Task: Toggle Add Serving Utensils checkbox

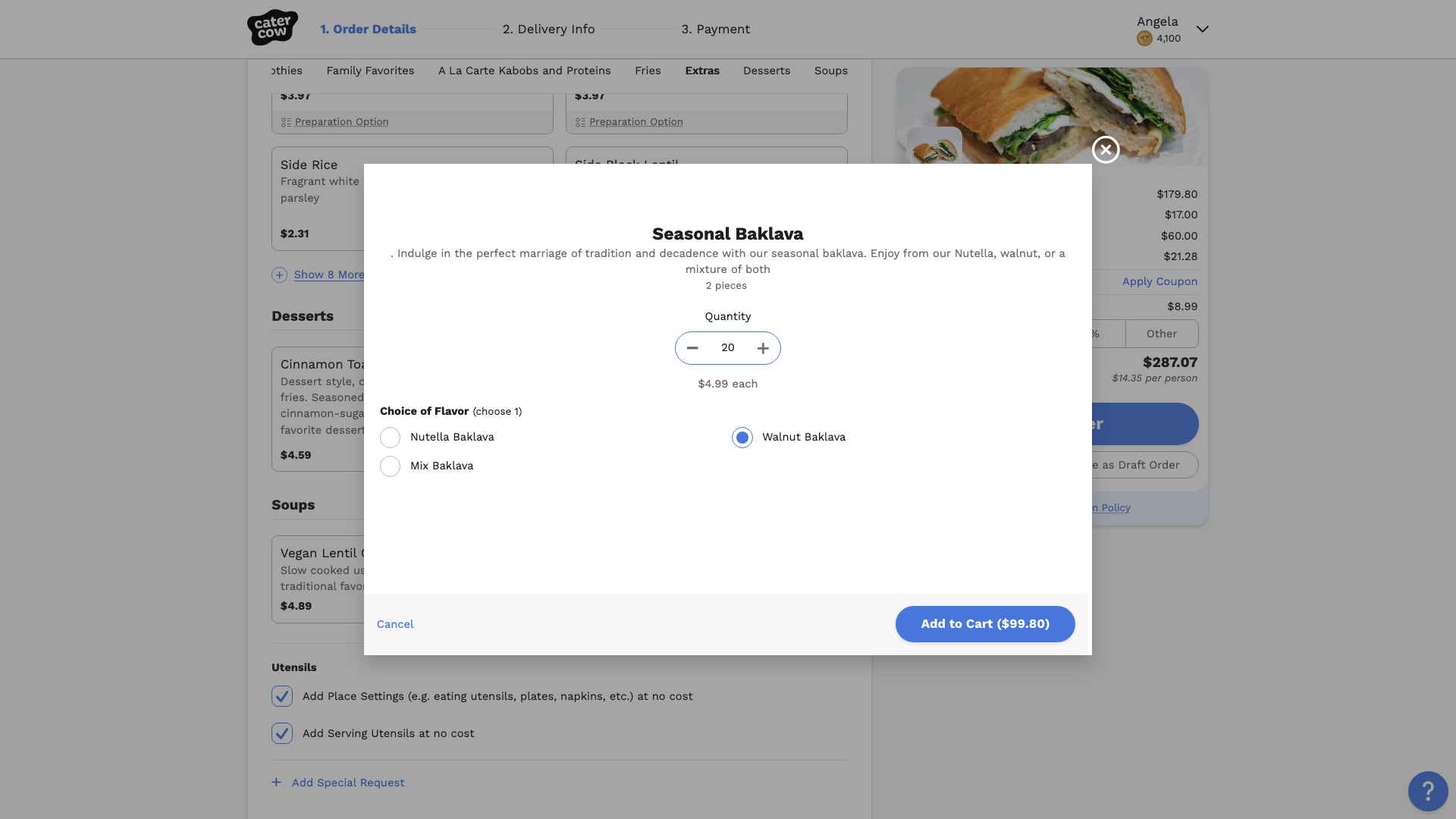Action: click(282, 733)
